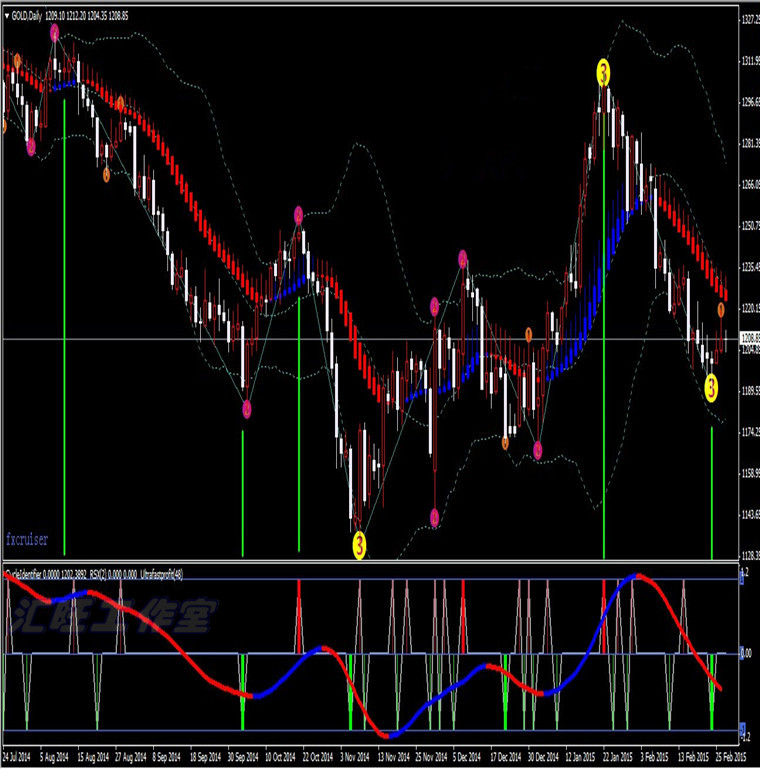760x770 pixels.
Task: Open the dropdown triangle beside GOLD,Daily title
Action: 8,16
